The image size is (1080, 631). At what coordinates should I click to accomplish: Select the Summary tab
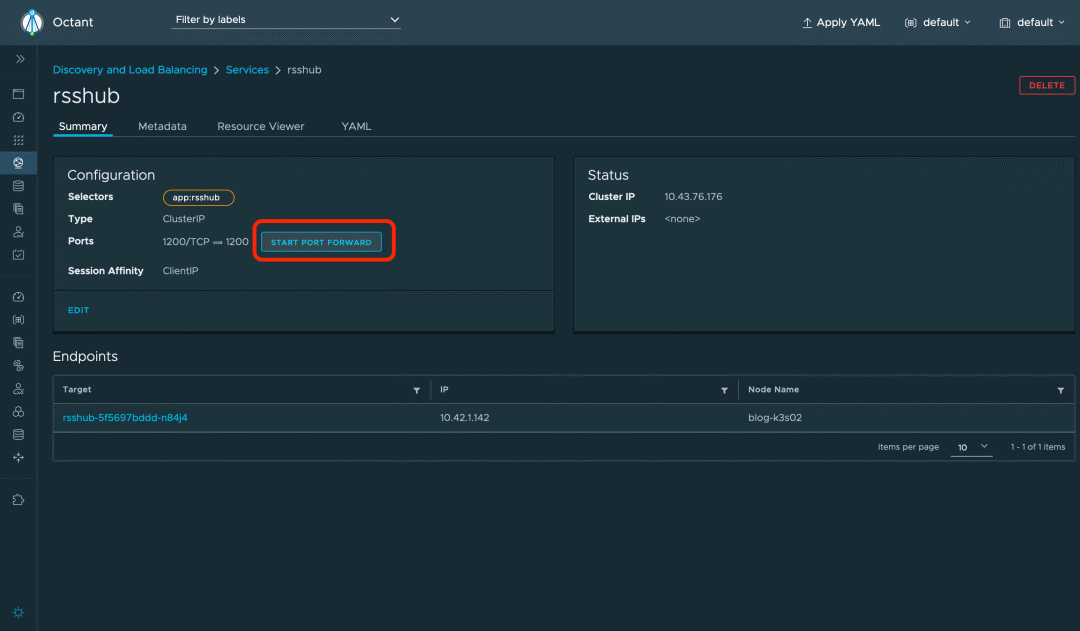tap(83, 126)
